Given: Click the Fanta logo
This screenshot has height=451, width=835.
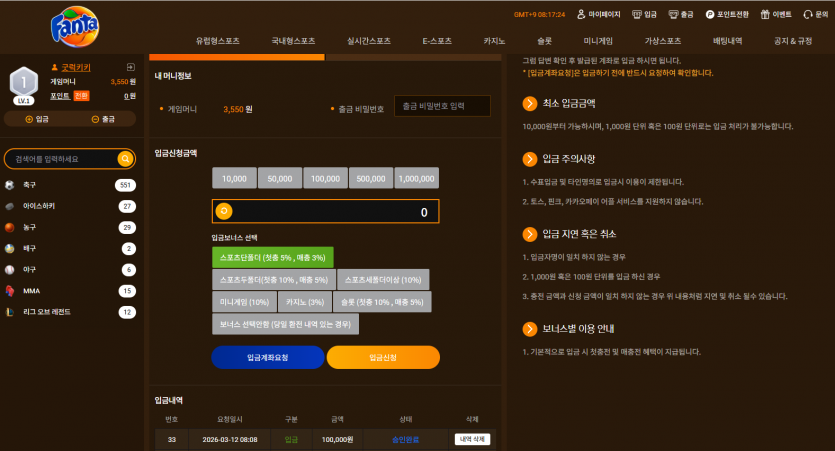Looking at the screenshot, I should pos(75,27).
